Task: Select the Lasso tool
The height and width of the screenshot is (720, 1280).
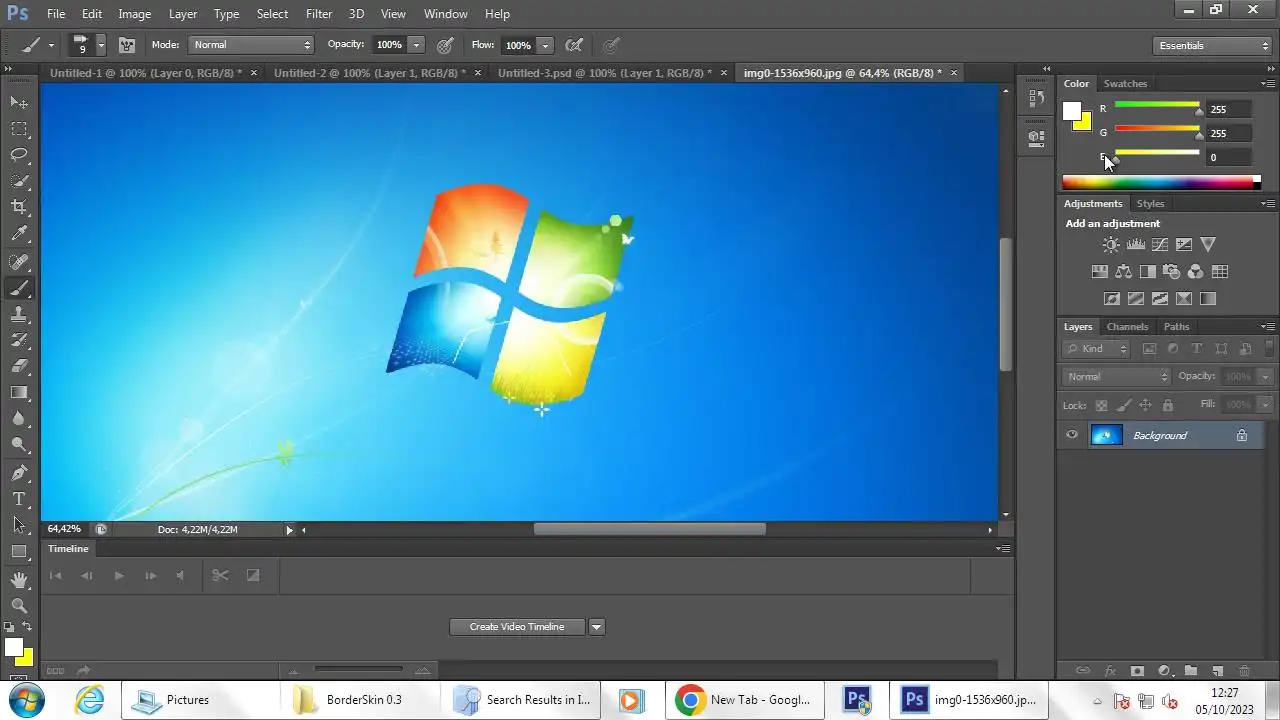Action: tap(19, 154)
